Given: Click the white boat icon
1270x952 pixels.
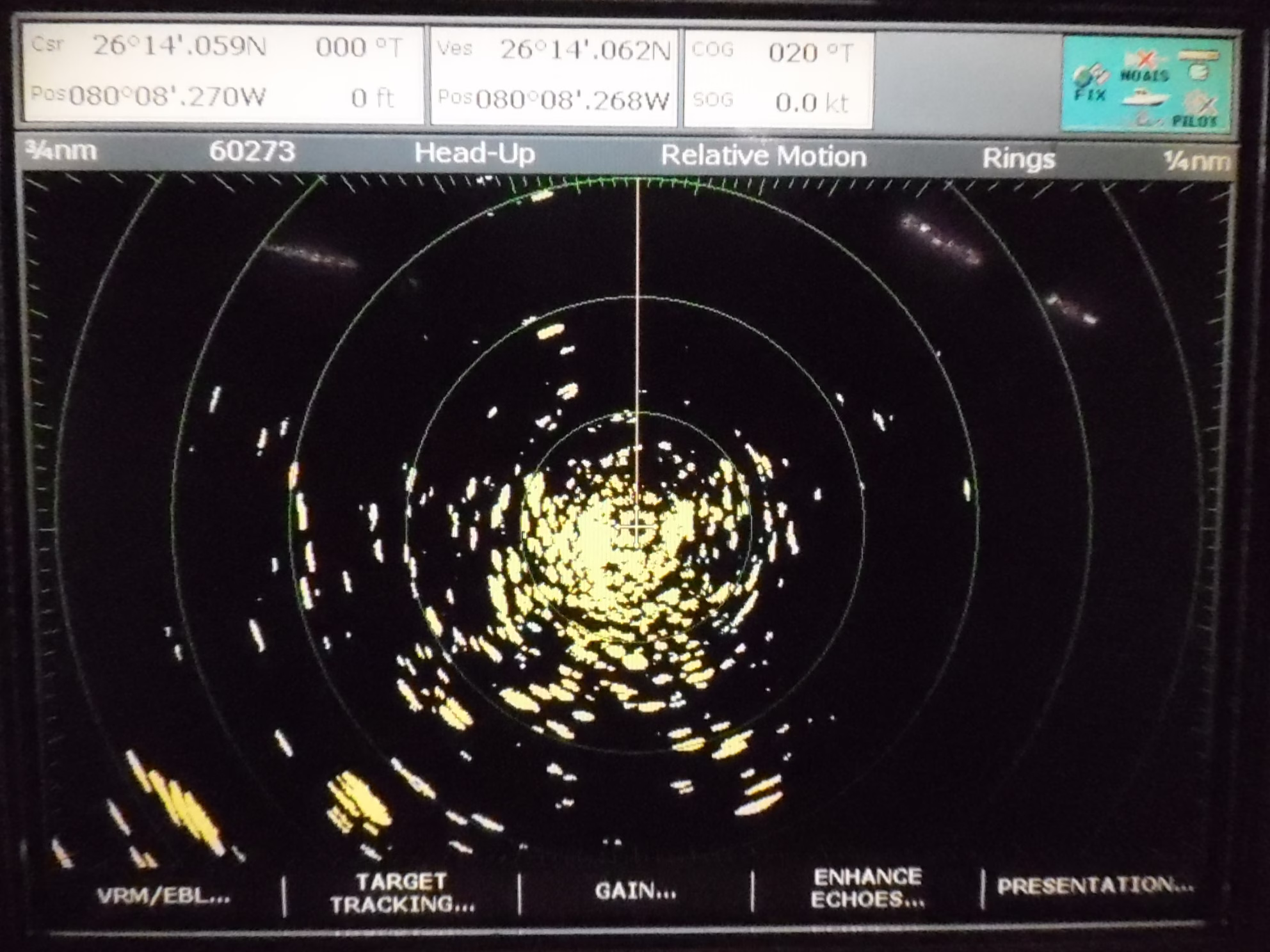Looking at the screenshot, I should [x=1146, y=98].
